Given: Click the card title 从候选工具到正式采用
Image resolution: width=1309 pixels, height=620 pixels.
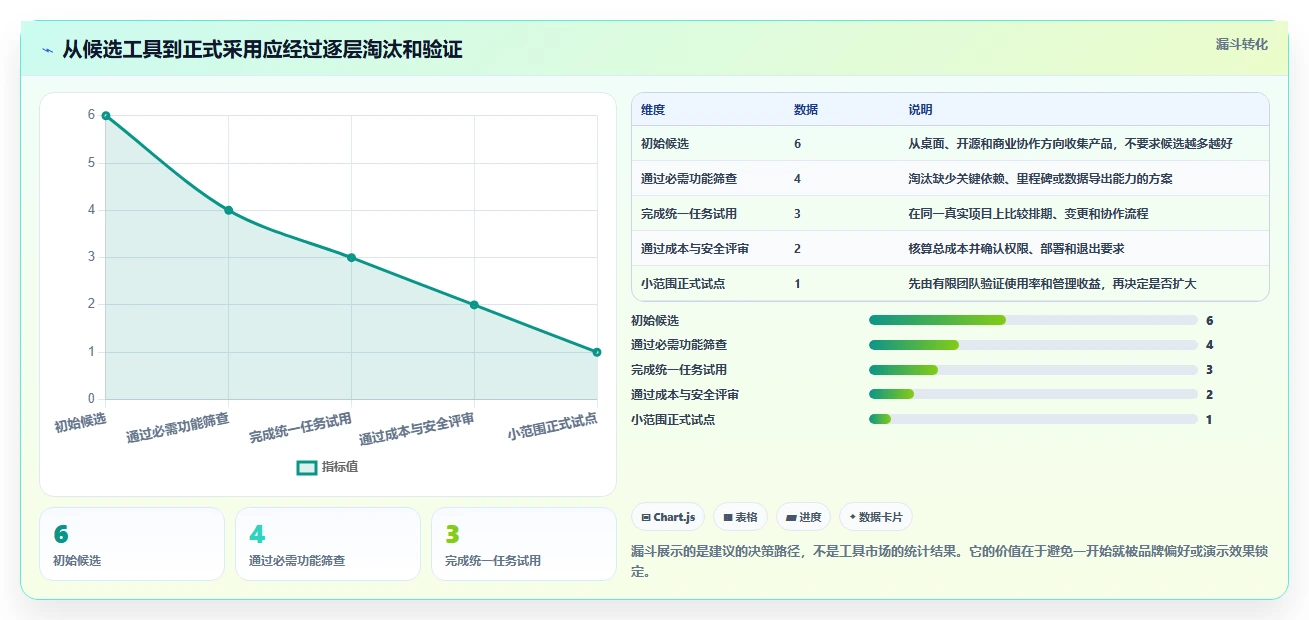Looking at the screenshot, I should point(262,49).
